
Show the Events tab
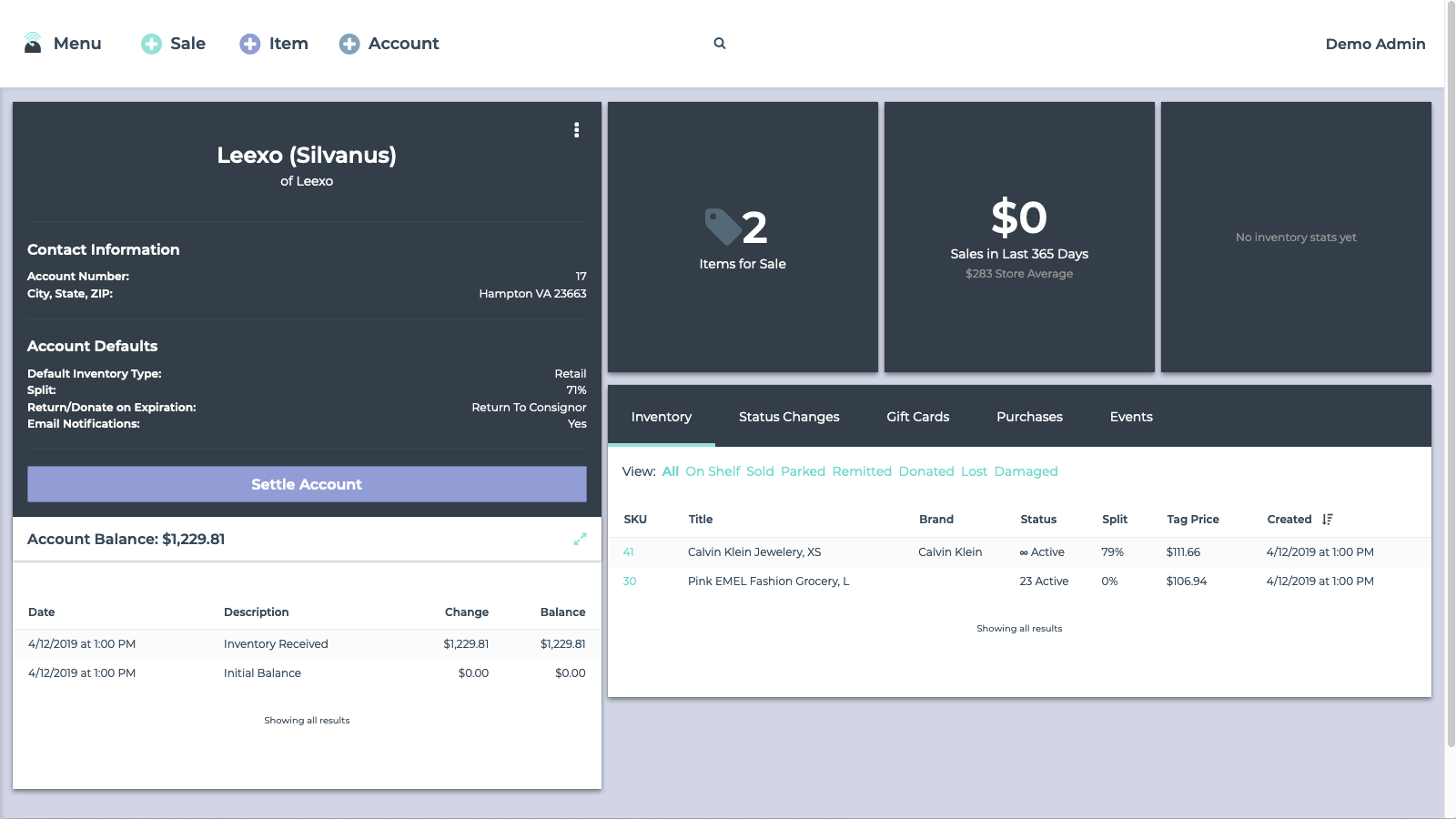pyautogui.click(x=1131, y=417)
